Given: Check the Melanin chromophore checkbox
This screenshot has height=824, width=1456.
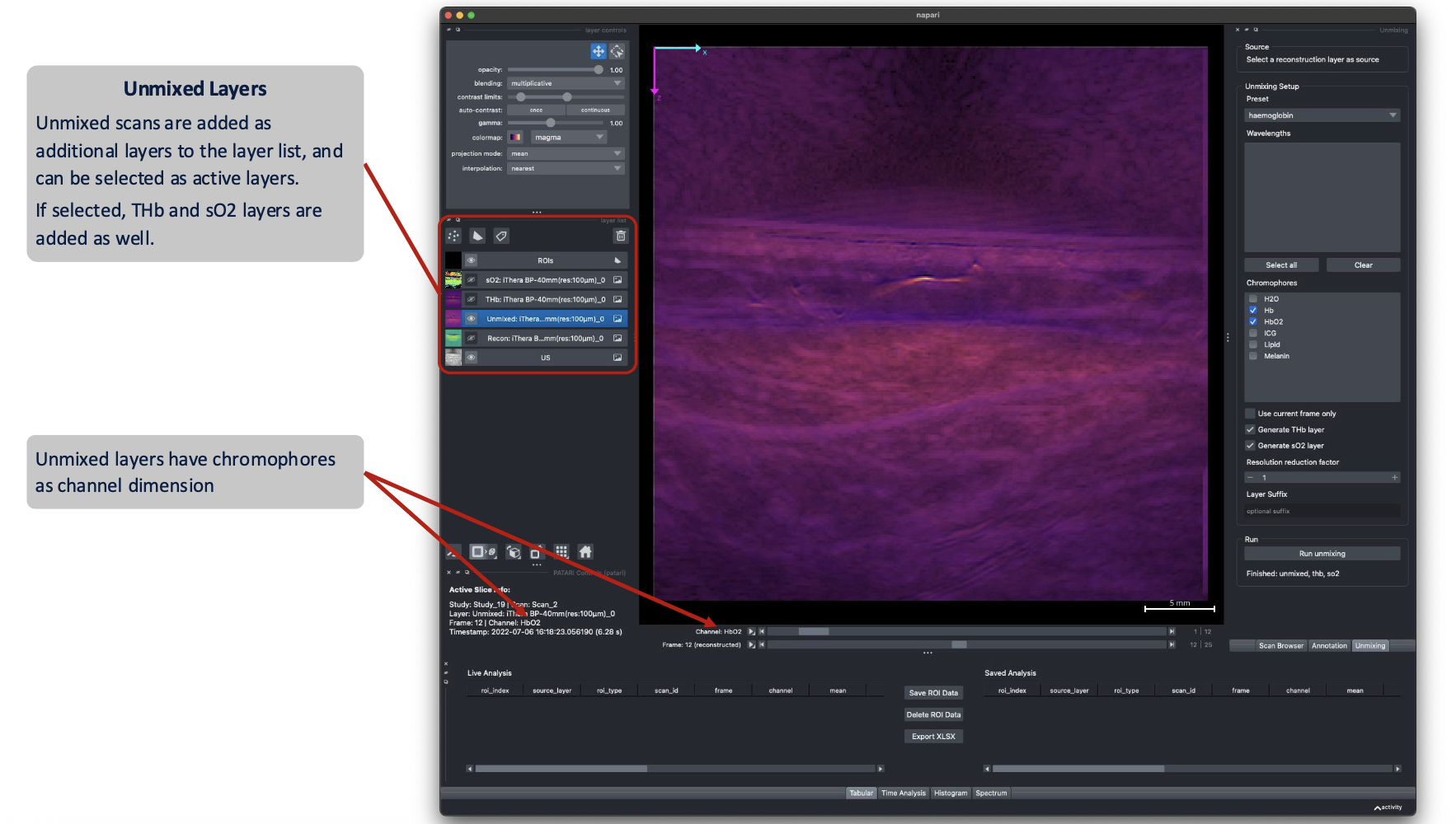Looking at the screenshot, I should point(1253,356).
